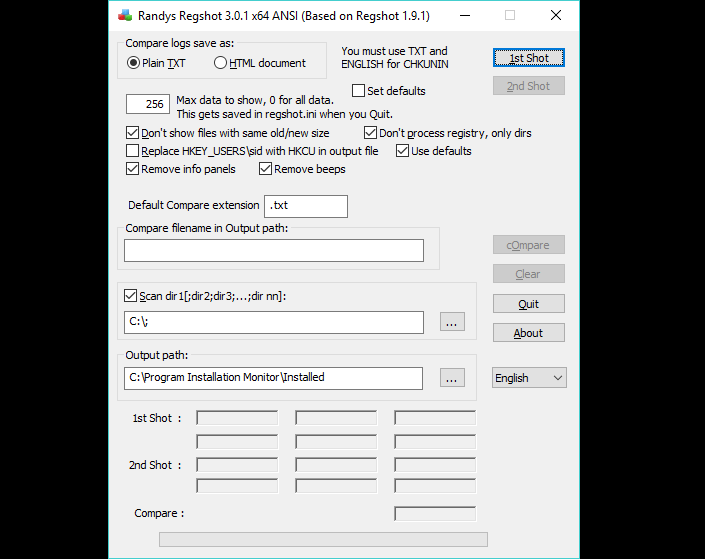
Task: Click the 'Max data to show, 0 for all data.' text
Action: (x=255, y=100)
